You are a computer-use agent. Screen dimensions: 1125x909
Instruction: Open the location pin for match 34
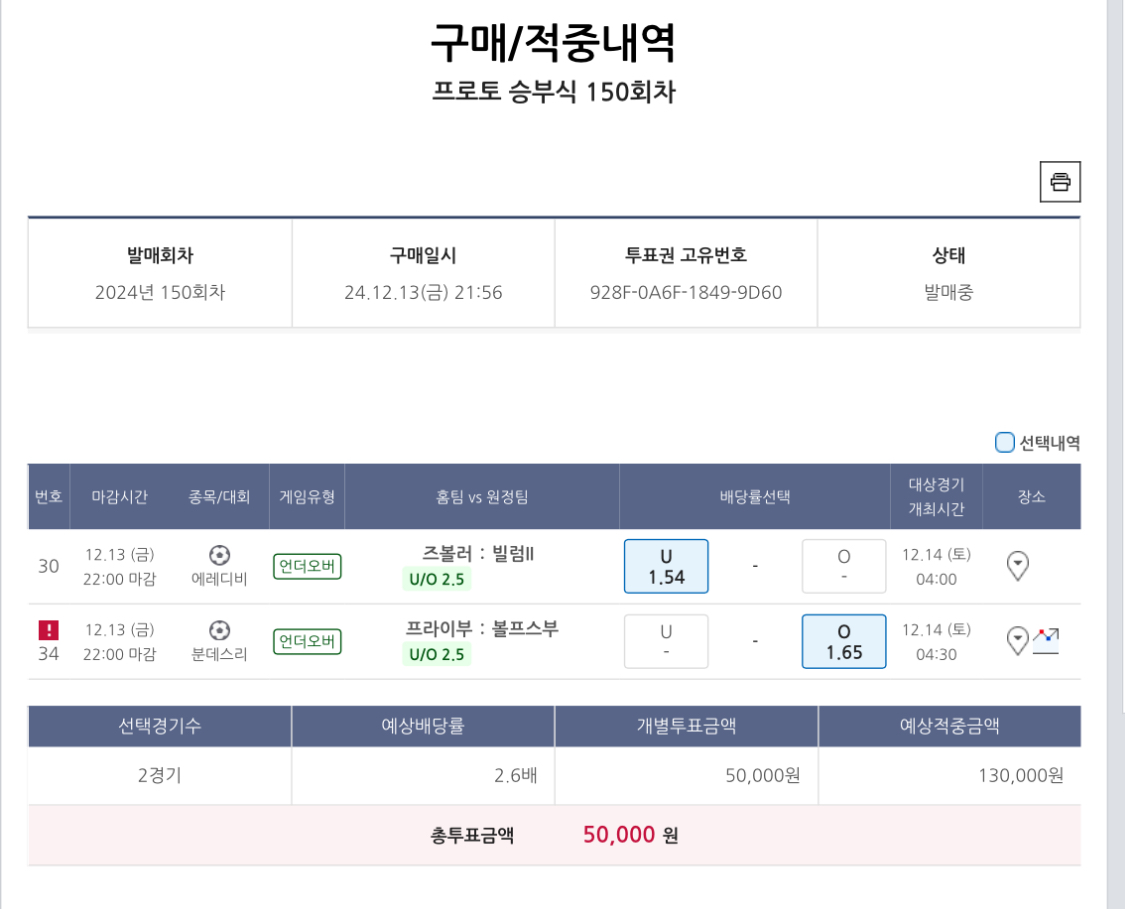[1016, 641]
